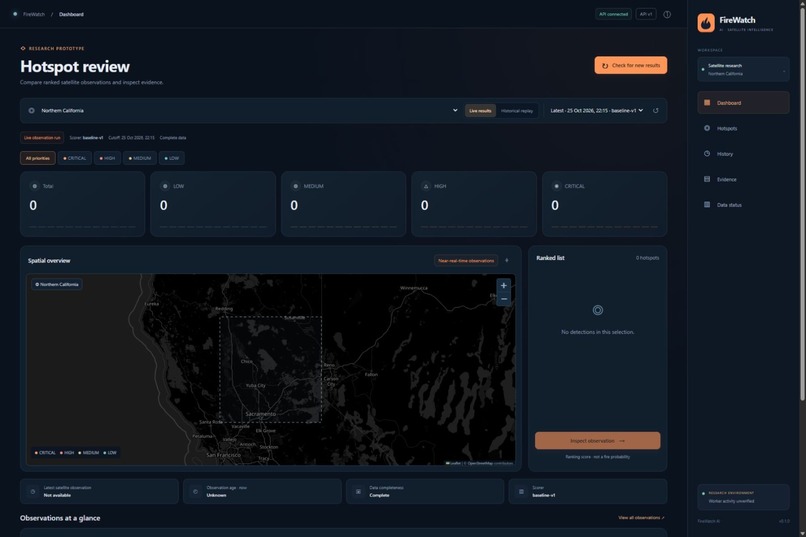Click Check for new results button

tap(631, 65)
